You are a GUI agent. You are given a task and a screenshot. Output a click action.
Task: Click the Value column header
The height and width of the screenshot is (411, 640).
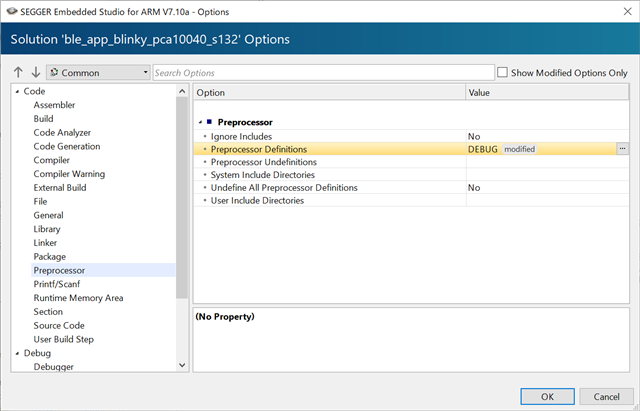[x=547, y=93]
